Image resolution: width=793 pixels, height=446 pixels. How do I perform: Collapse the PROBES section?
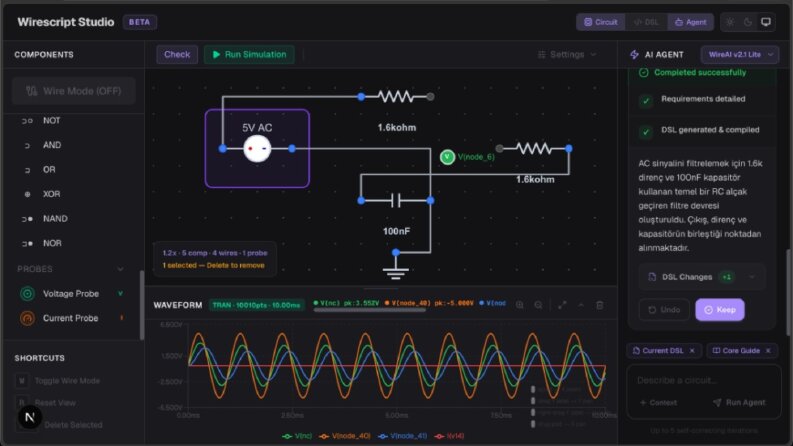[120, 269]
